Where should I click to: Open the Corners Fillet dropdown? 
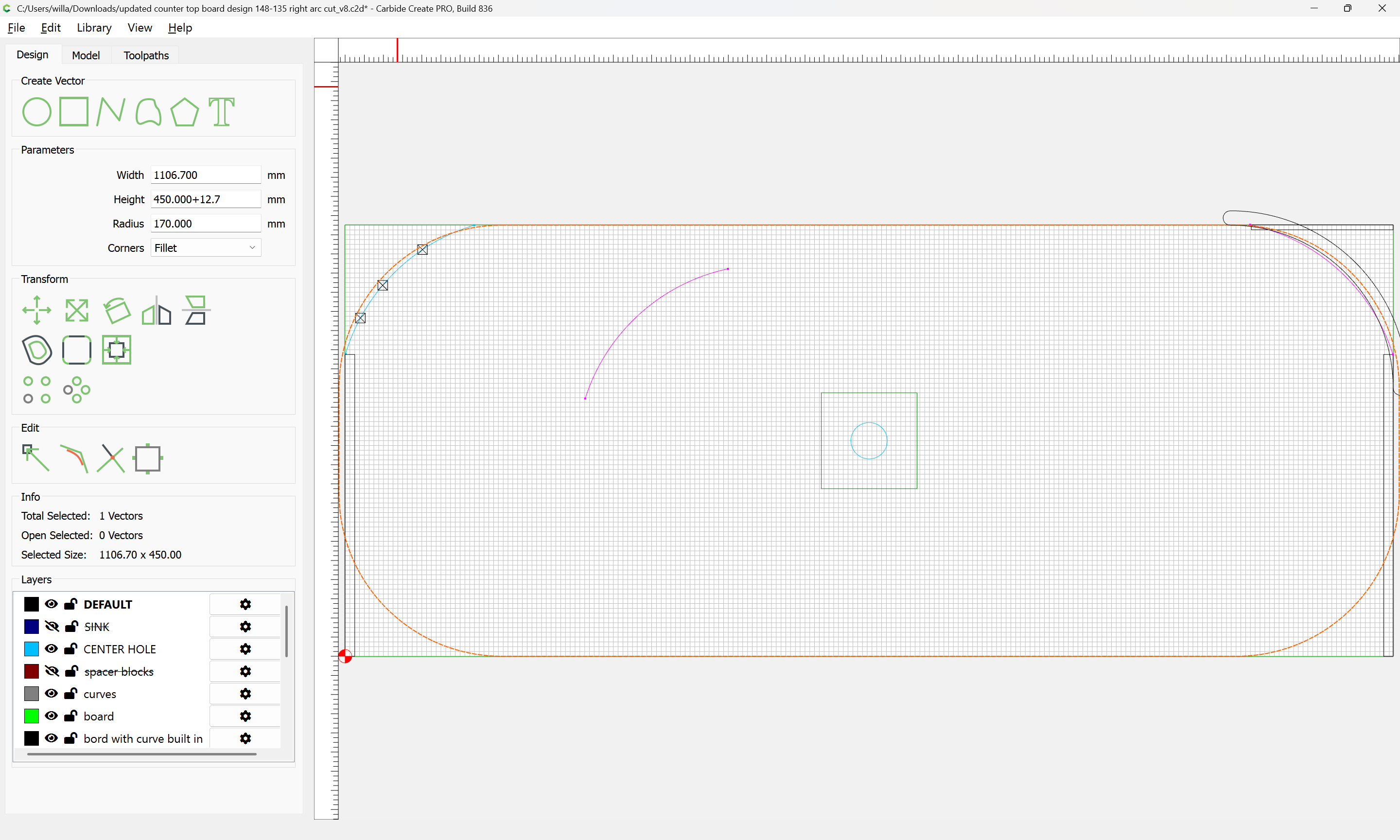pyautogui.click(x=206, y=248)
